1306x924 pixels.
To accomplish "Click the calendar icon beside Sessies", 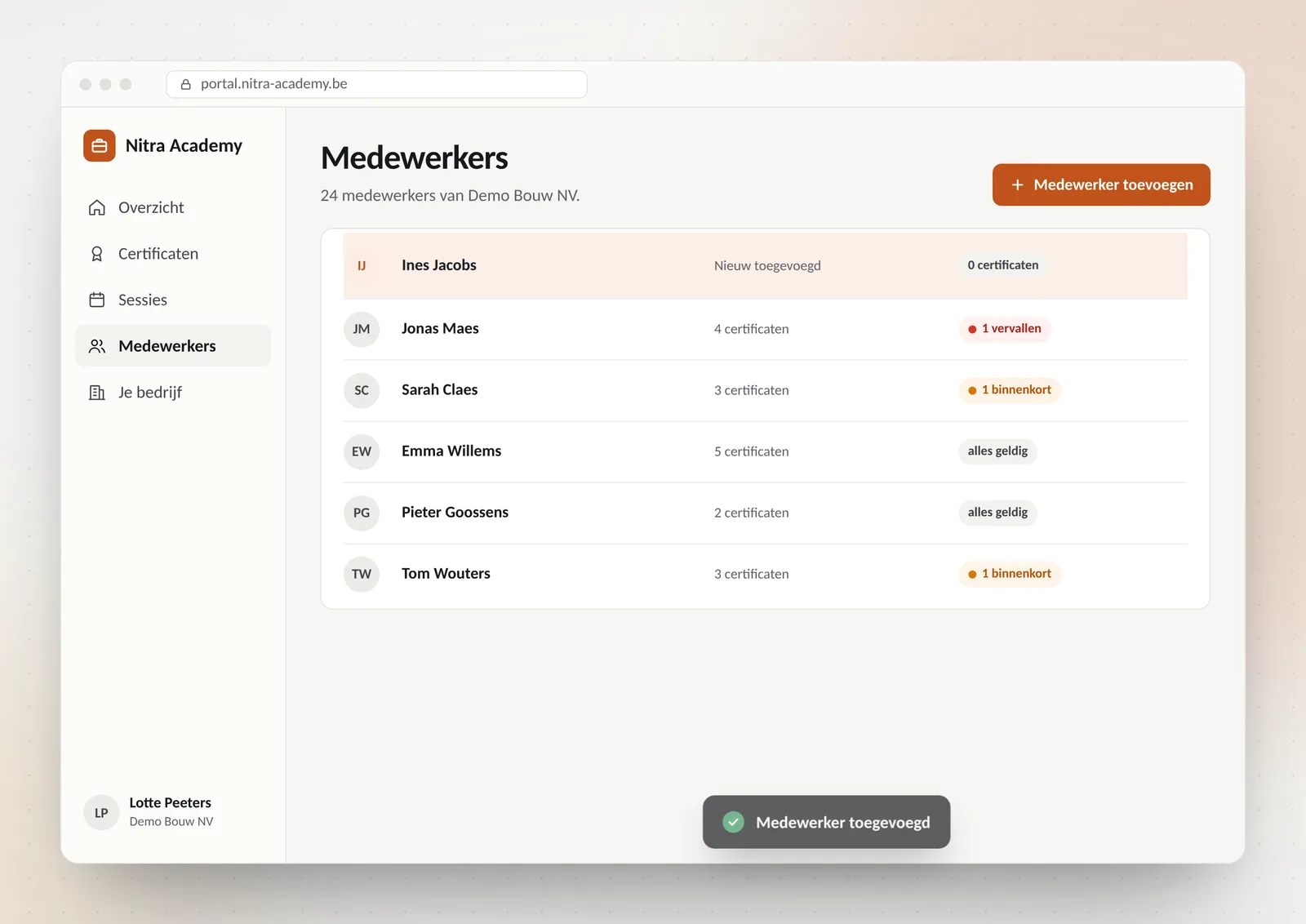I will pos(97,300).
